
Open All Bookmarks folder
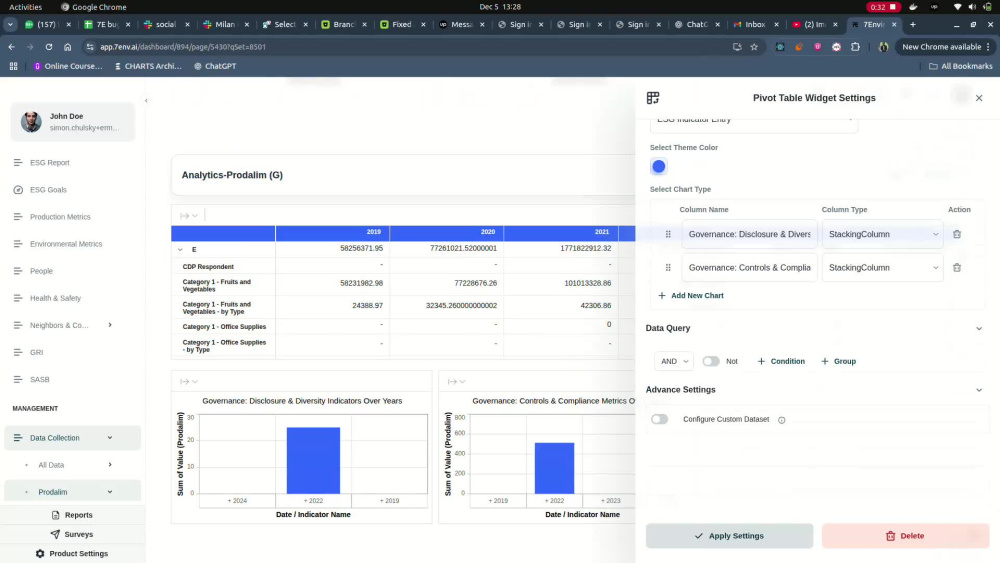960,66
